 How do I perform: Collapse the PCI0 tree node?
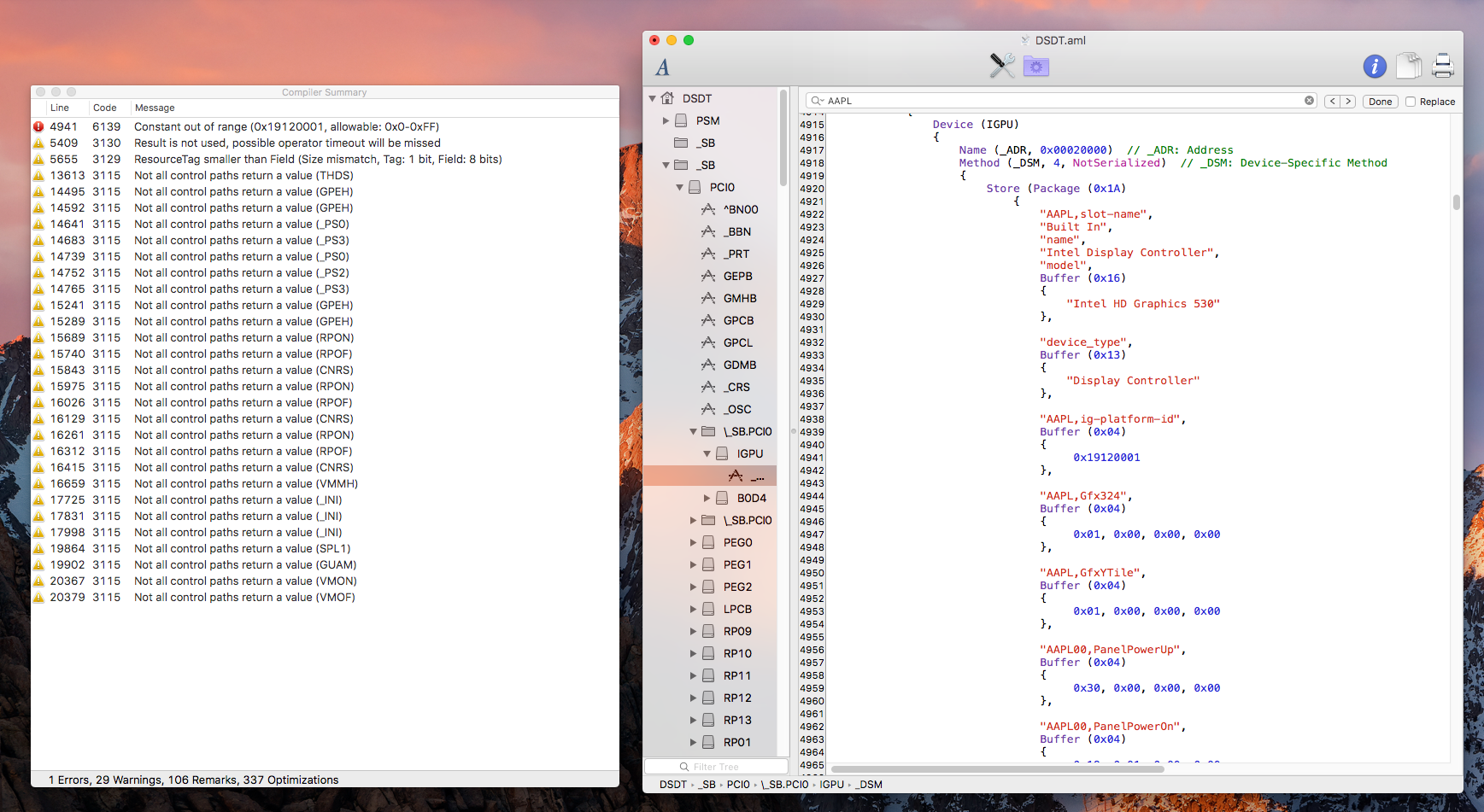coord(680,188)
